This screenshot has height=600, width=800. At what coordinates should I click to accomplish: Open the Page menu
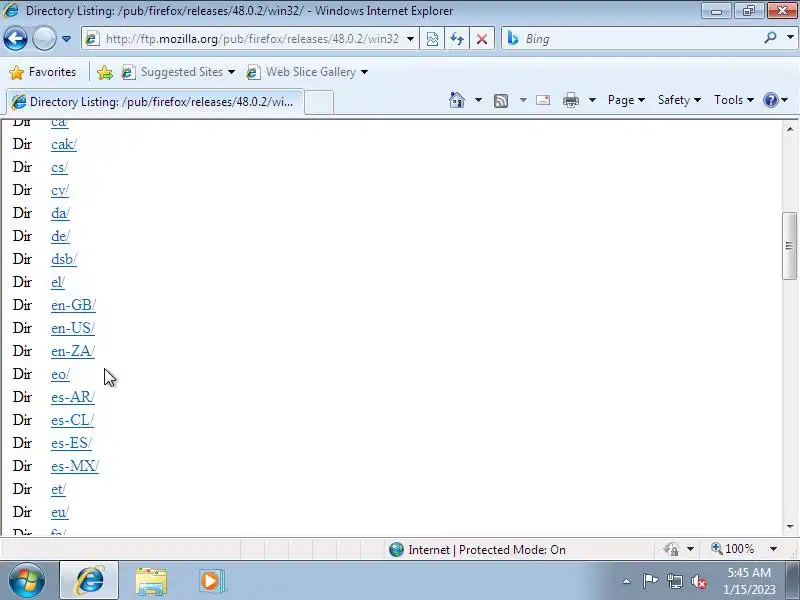[626, 100]
